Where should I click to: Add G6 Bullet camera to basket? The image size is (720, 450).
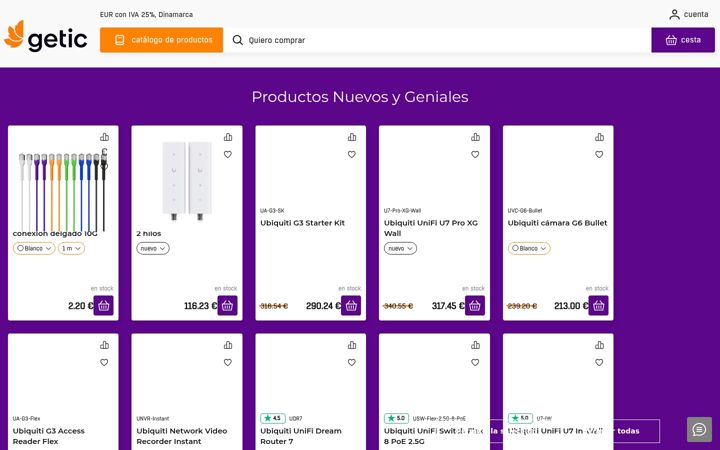(599, 306)
